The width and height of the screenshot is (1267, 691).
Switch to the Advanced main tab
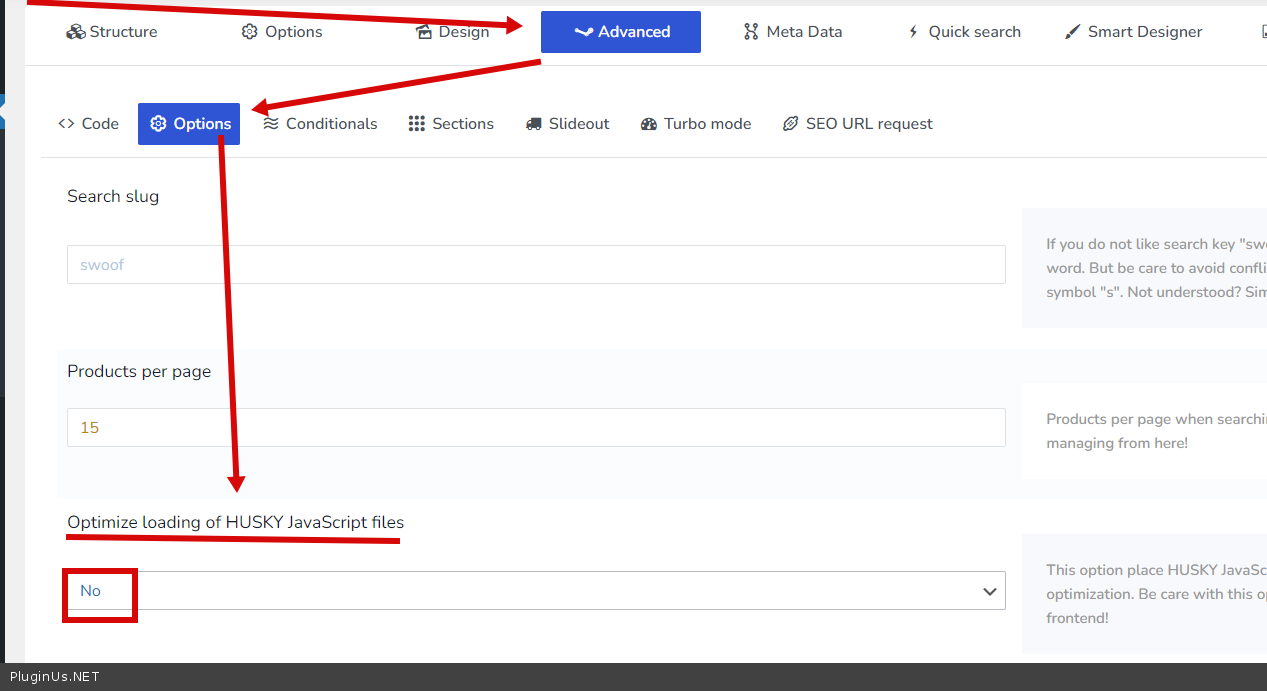[621, 32]
